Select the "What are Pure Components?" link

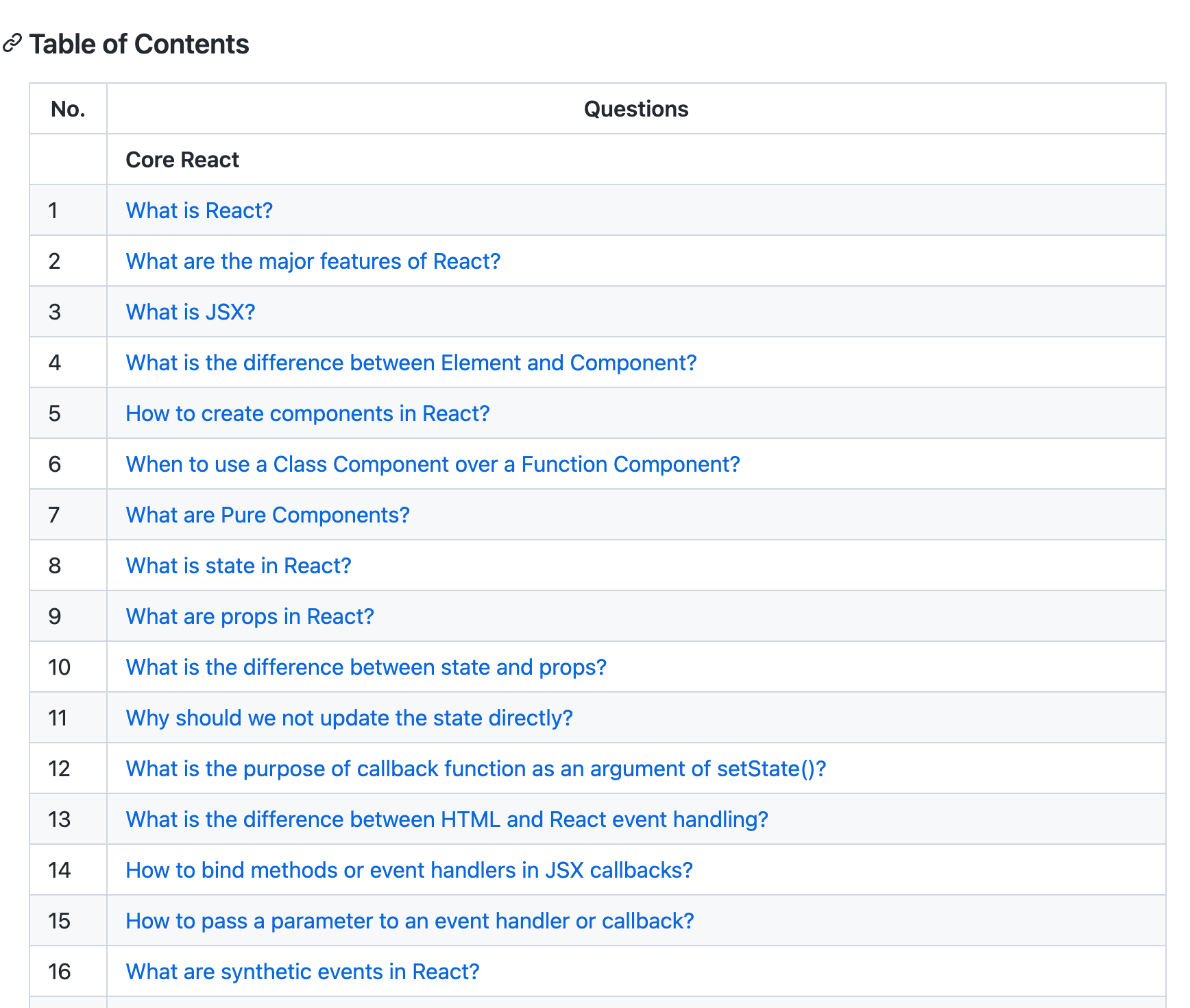pyautogui.click(x=267, y=515)
